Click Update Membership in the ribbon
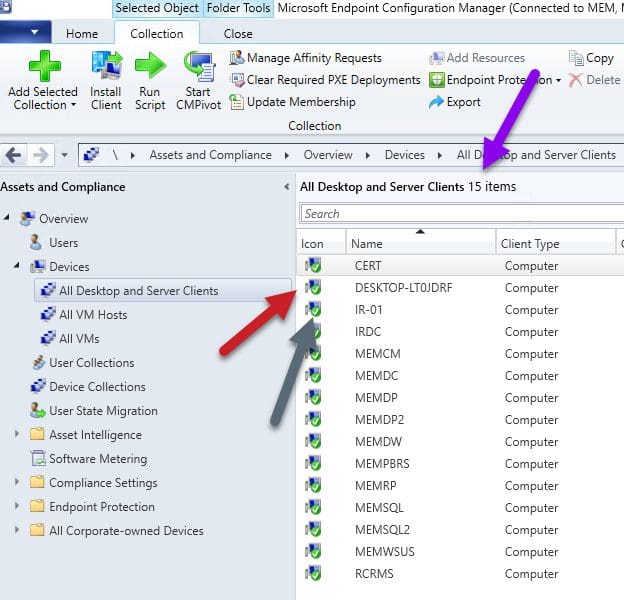Image resolution: width=624 pixels, height=600 pixels. (293, 102)
